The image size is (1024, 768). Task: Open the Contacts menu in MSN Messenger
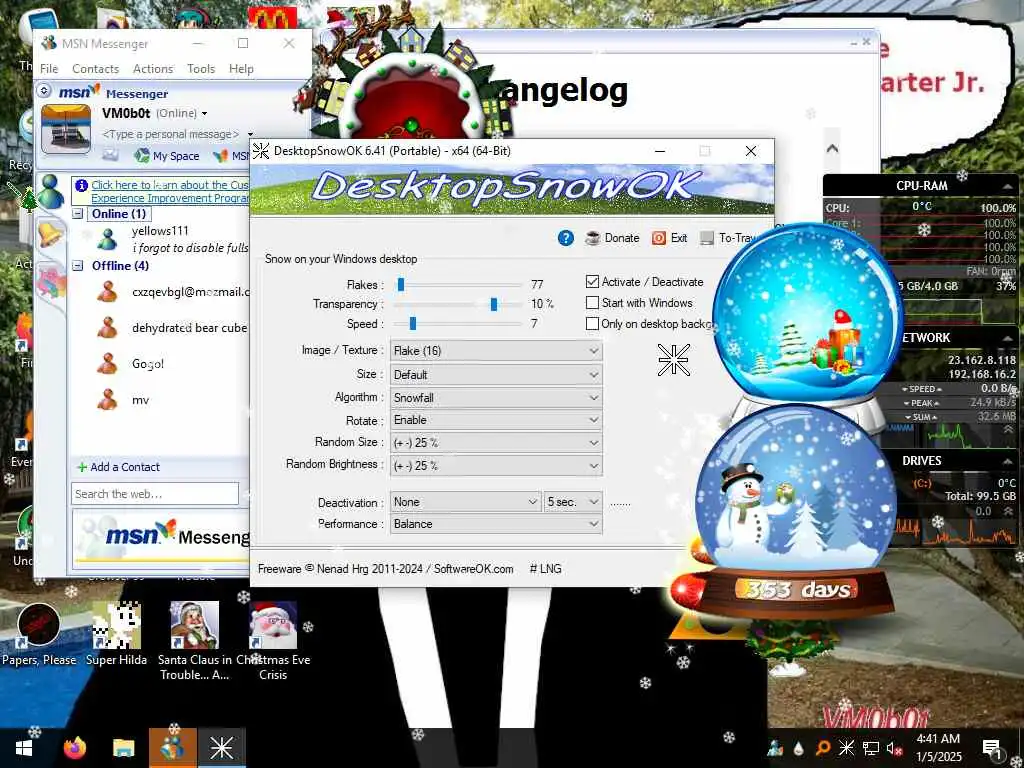[x=95, y=69]
